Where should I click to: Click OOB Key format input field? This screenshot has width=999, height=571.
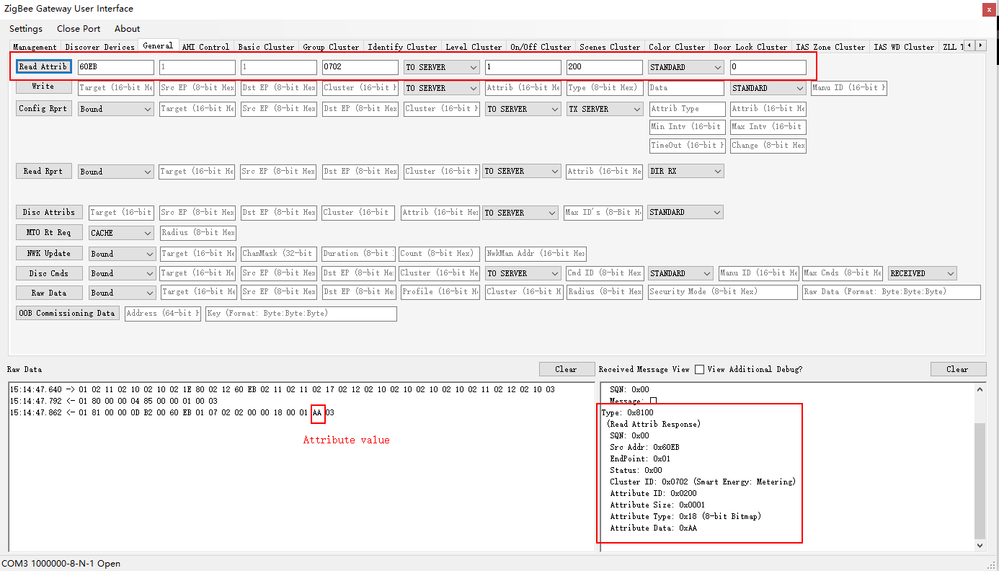click(301, 314)
